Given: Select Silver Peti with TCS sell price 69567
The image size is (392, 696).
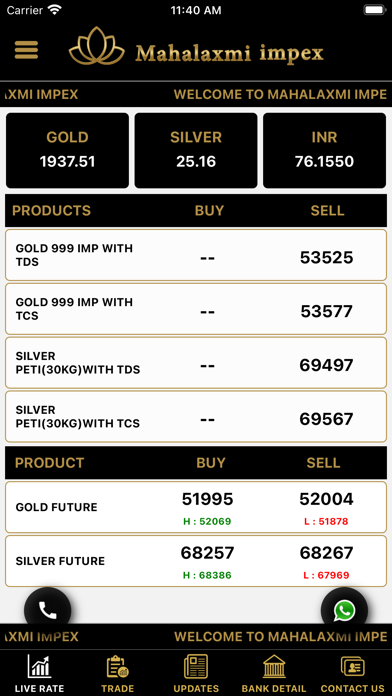Looking at the screenshot, I should point(326,419).
